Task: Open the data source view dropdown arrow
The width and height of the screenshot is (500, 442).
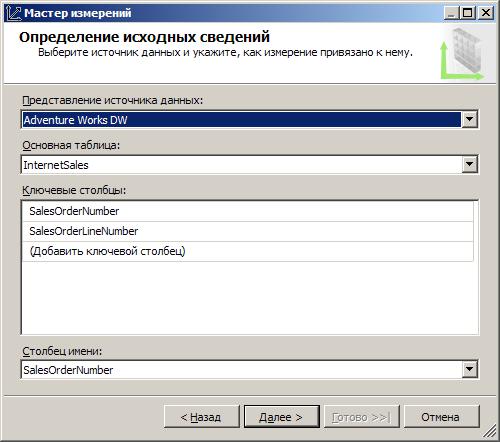Action: (469, 119)
